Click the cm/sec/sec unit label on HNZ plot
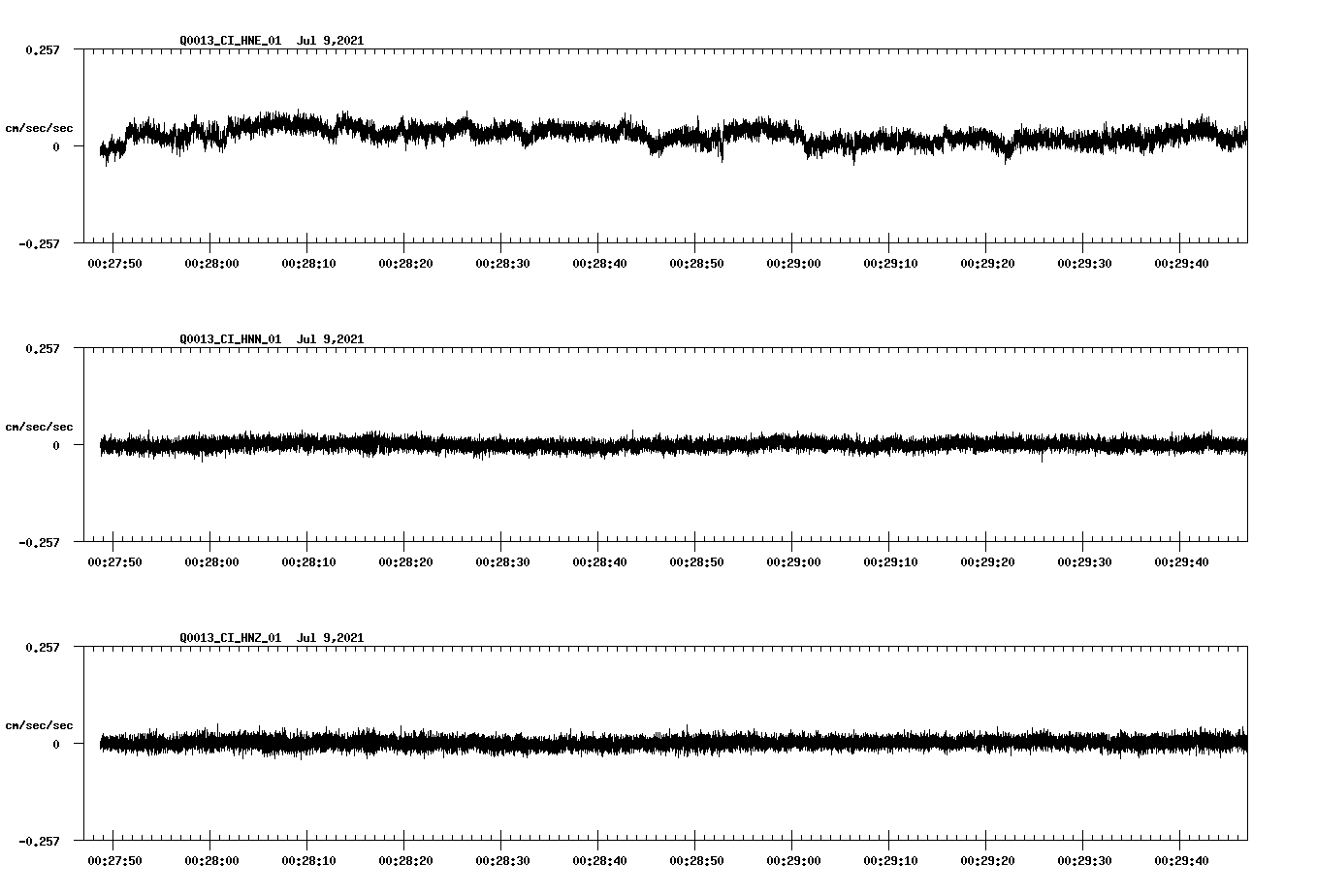The height and width of the screenshot is (896, 1317). [39, 723]
